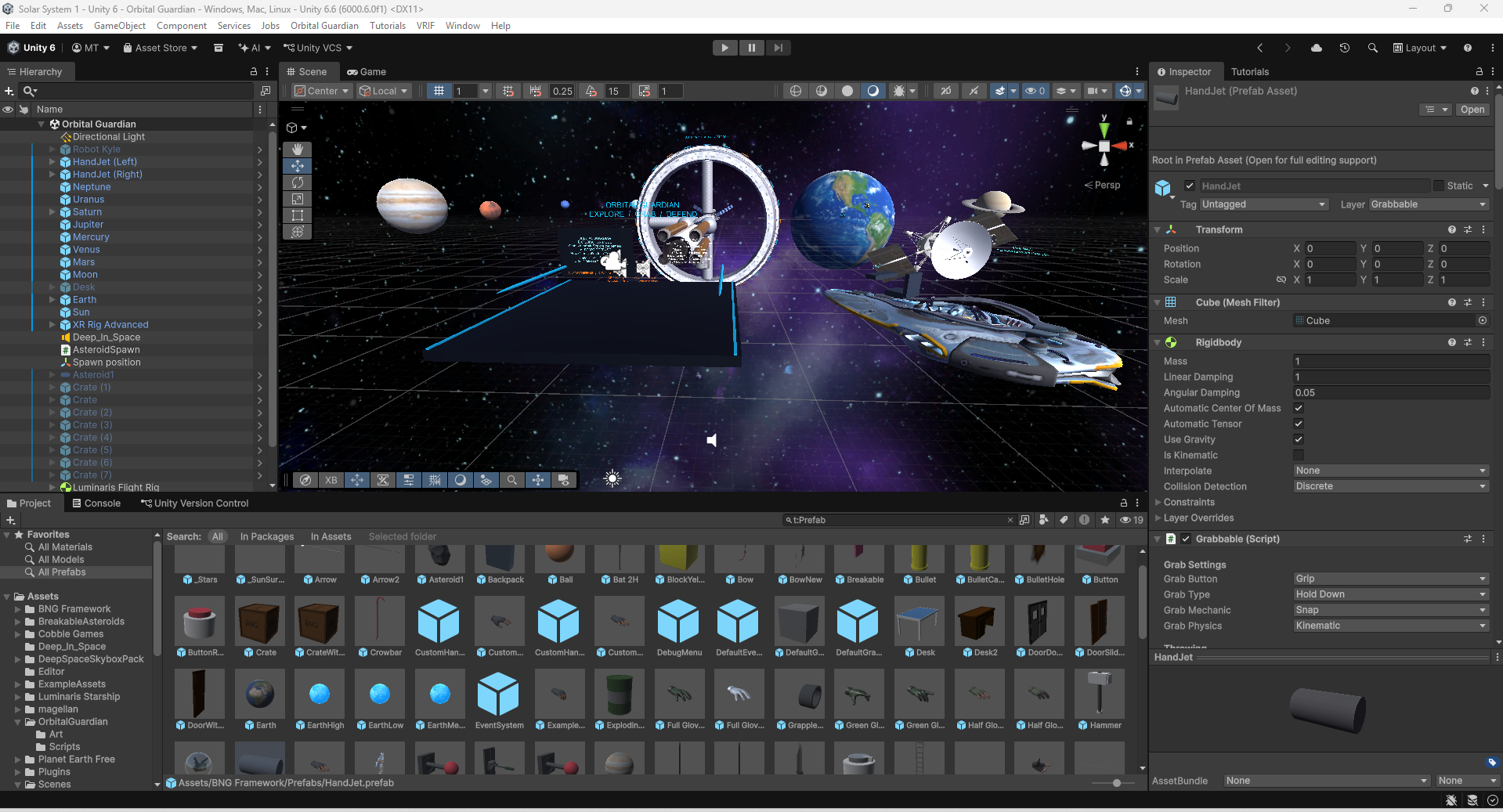Image resolution: width=1503 pixels, height=812 pixels.
Task: Open the global search magnifier icon
Action: (x=1373, y=48)
